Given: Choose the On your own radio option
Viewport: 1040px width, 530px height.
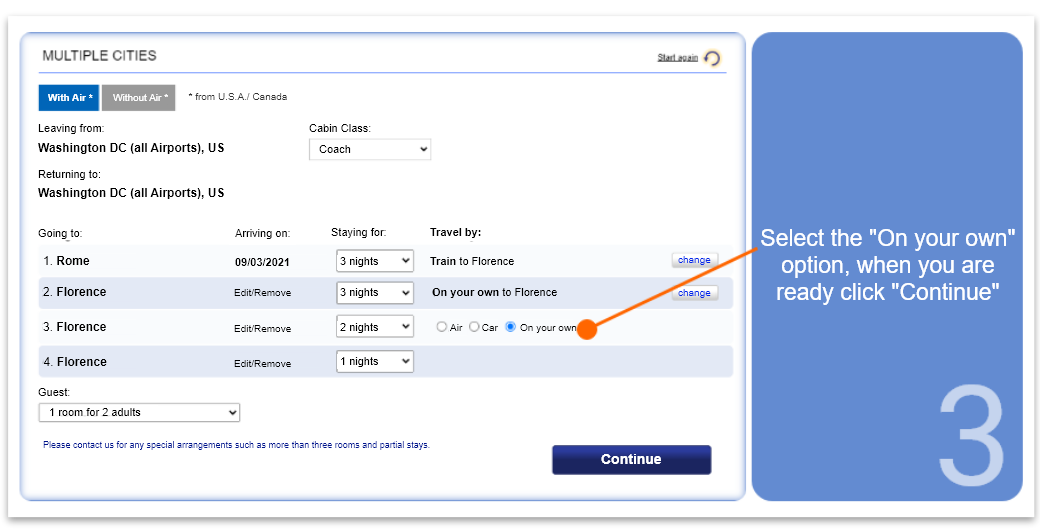Looking at the screenshot, I should pos(511,327).
